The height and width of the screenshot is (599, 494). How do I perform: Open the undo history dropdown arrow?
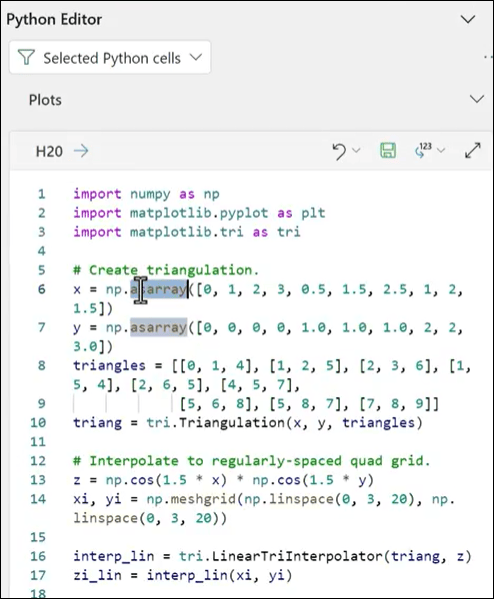coord(356,151)
